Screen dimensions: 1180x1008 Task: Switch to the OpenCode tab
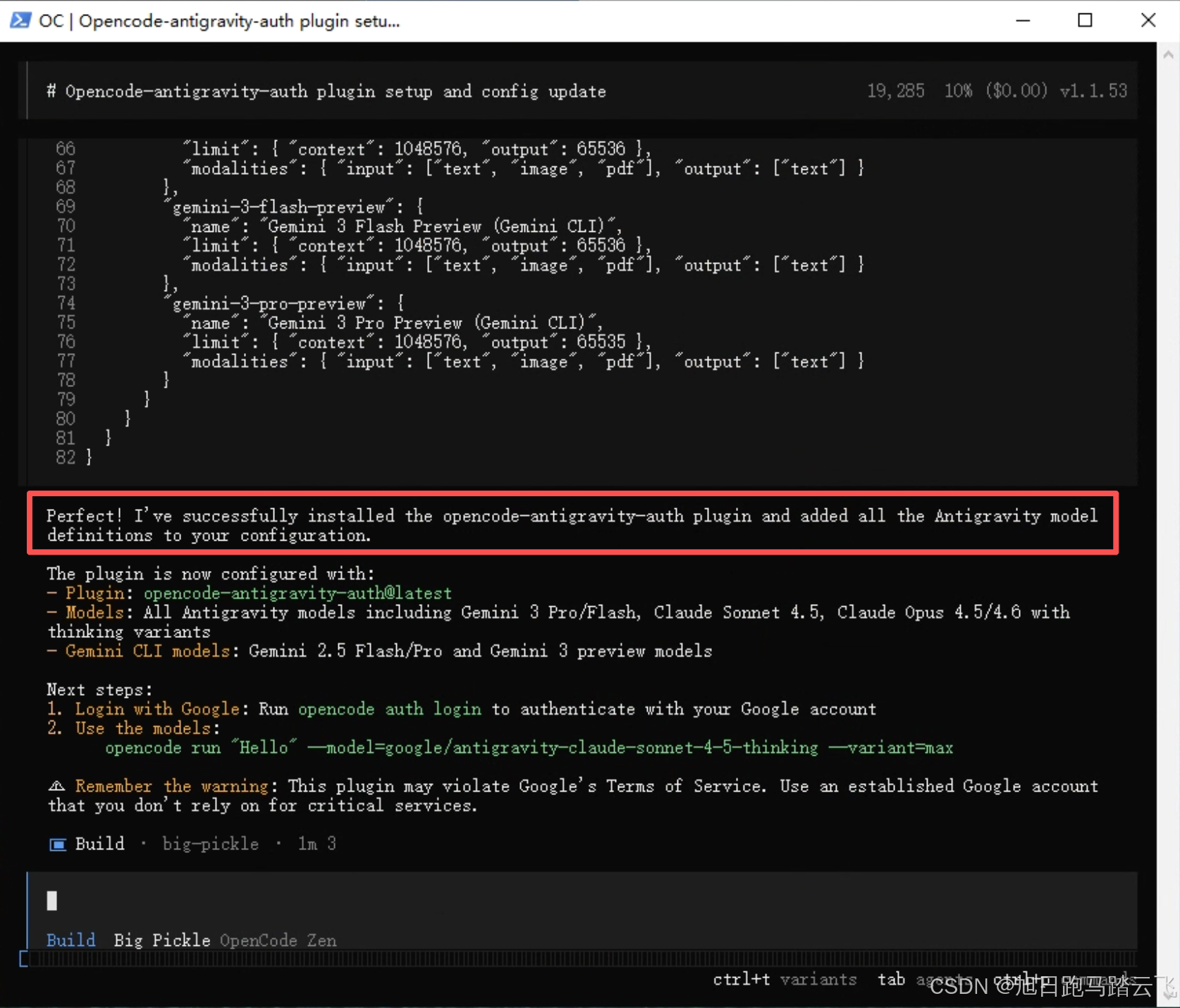(x=258, y=940)
